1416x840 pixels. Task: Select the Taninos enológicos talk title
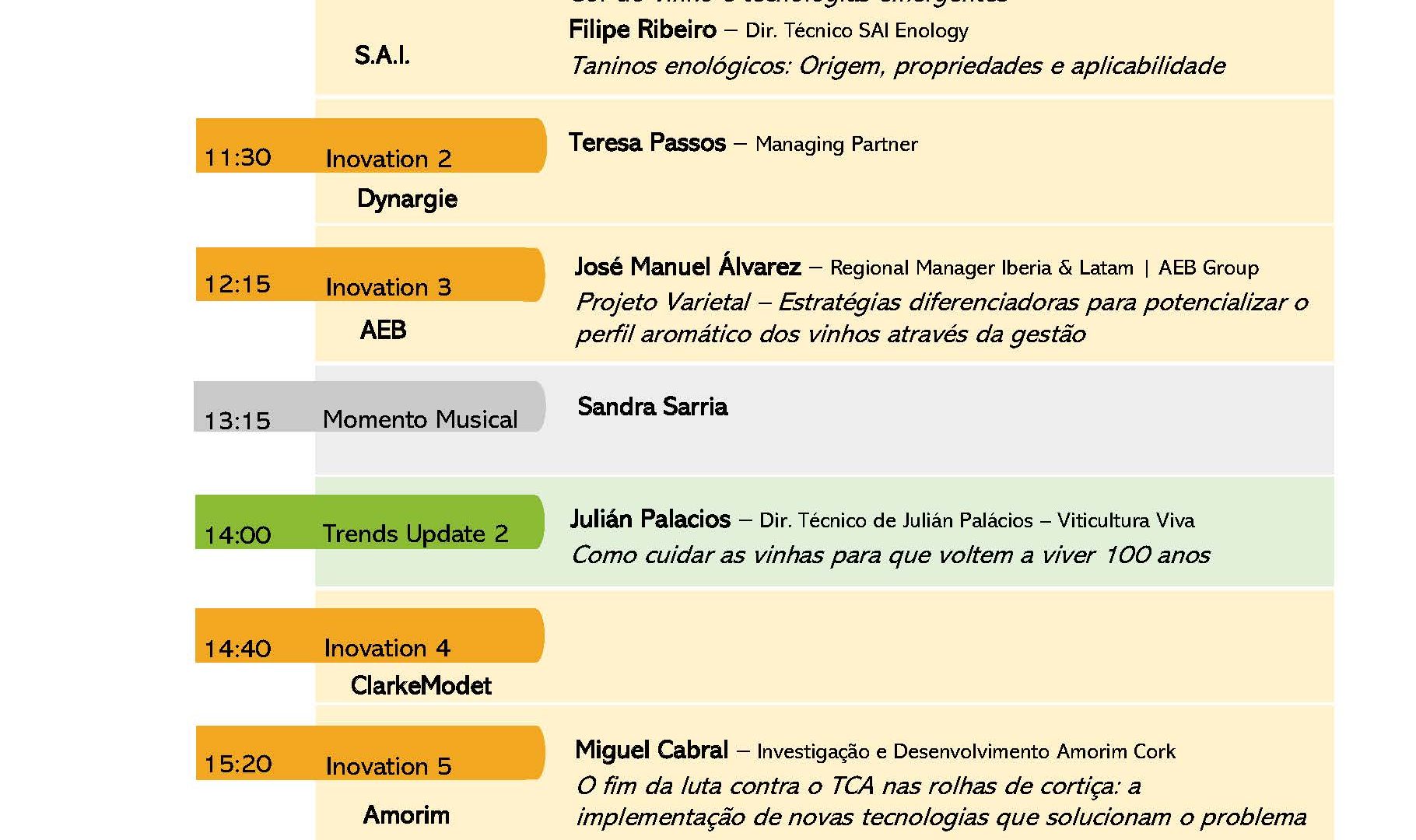click(897, 66)
